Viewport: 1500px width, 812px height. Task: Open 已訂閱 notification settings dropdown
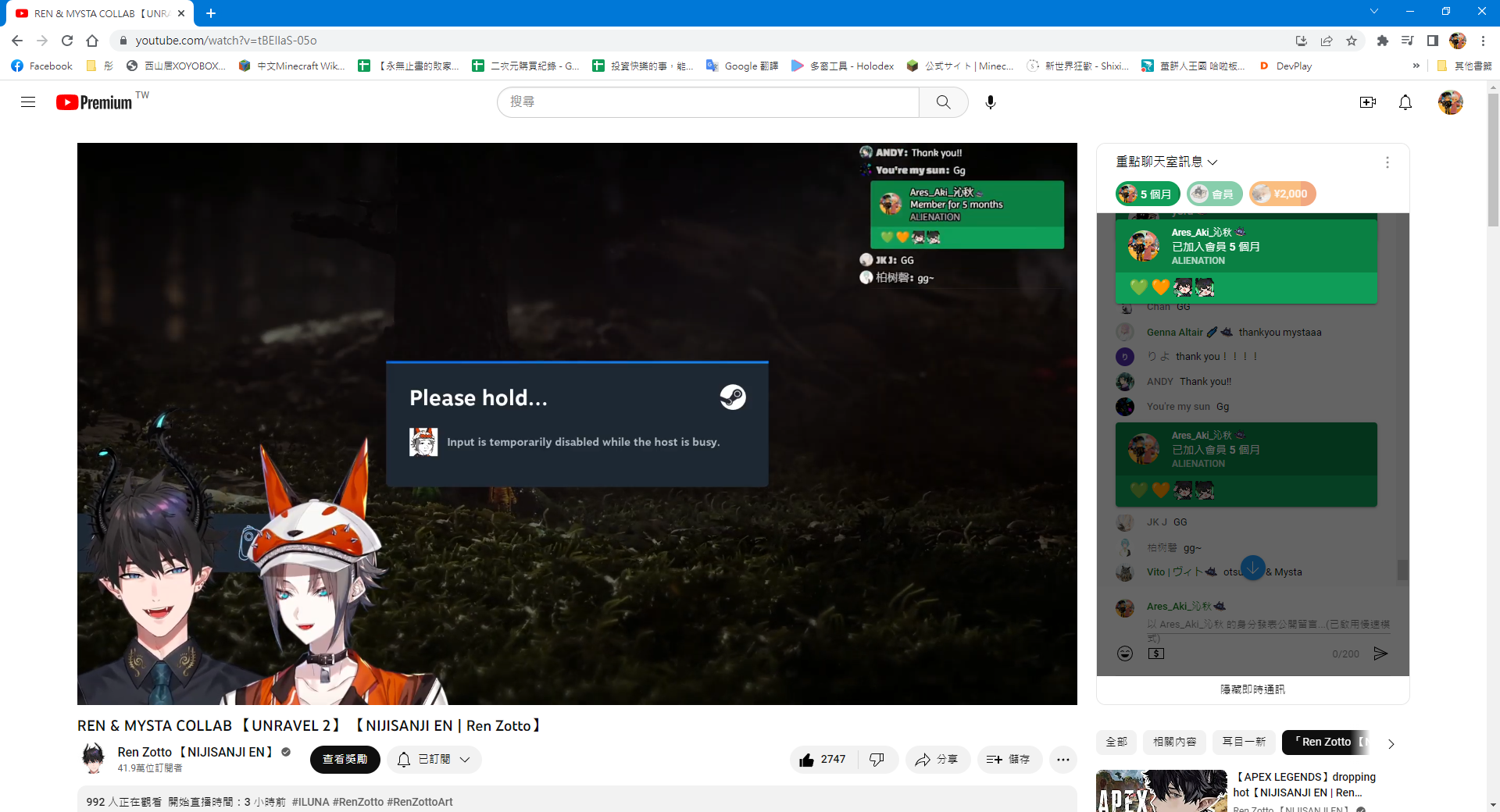(434, 760)
